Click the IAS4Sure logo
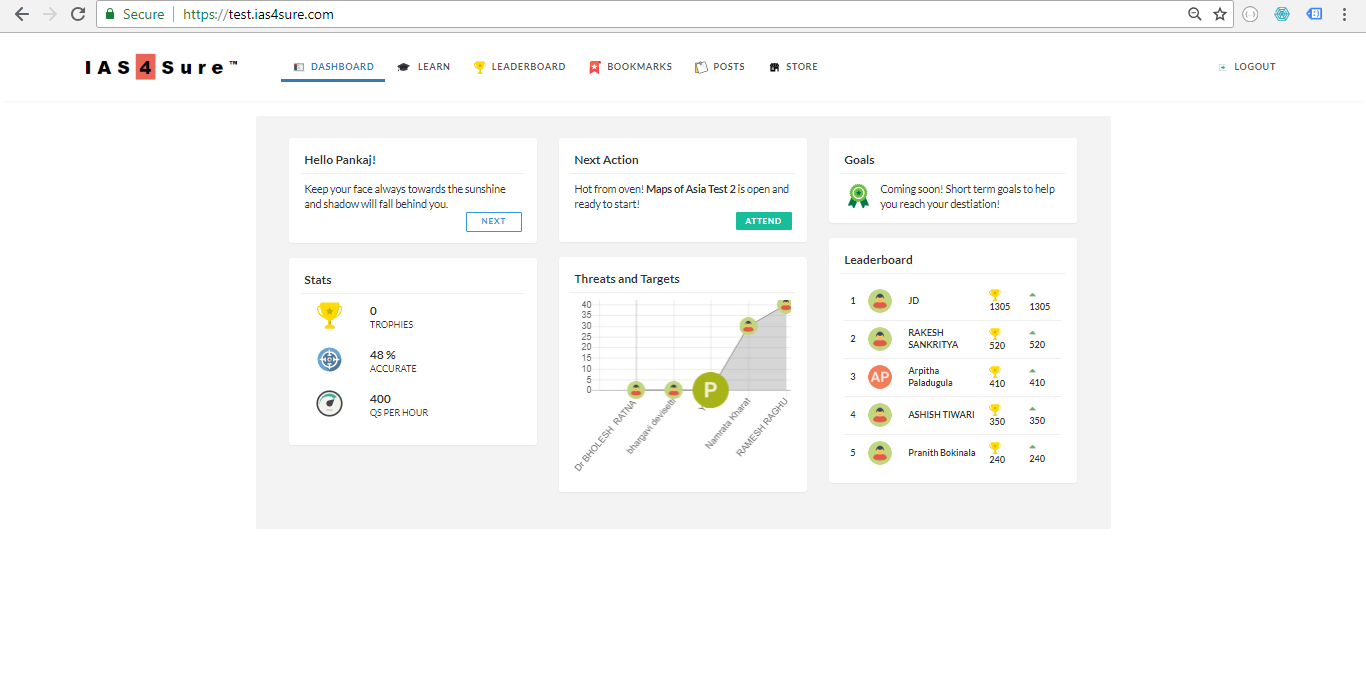Screen dimensions: 1366x693 (x=162, y=67)
